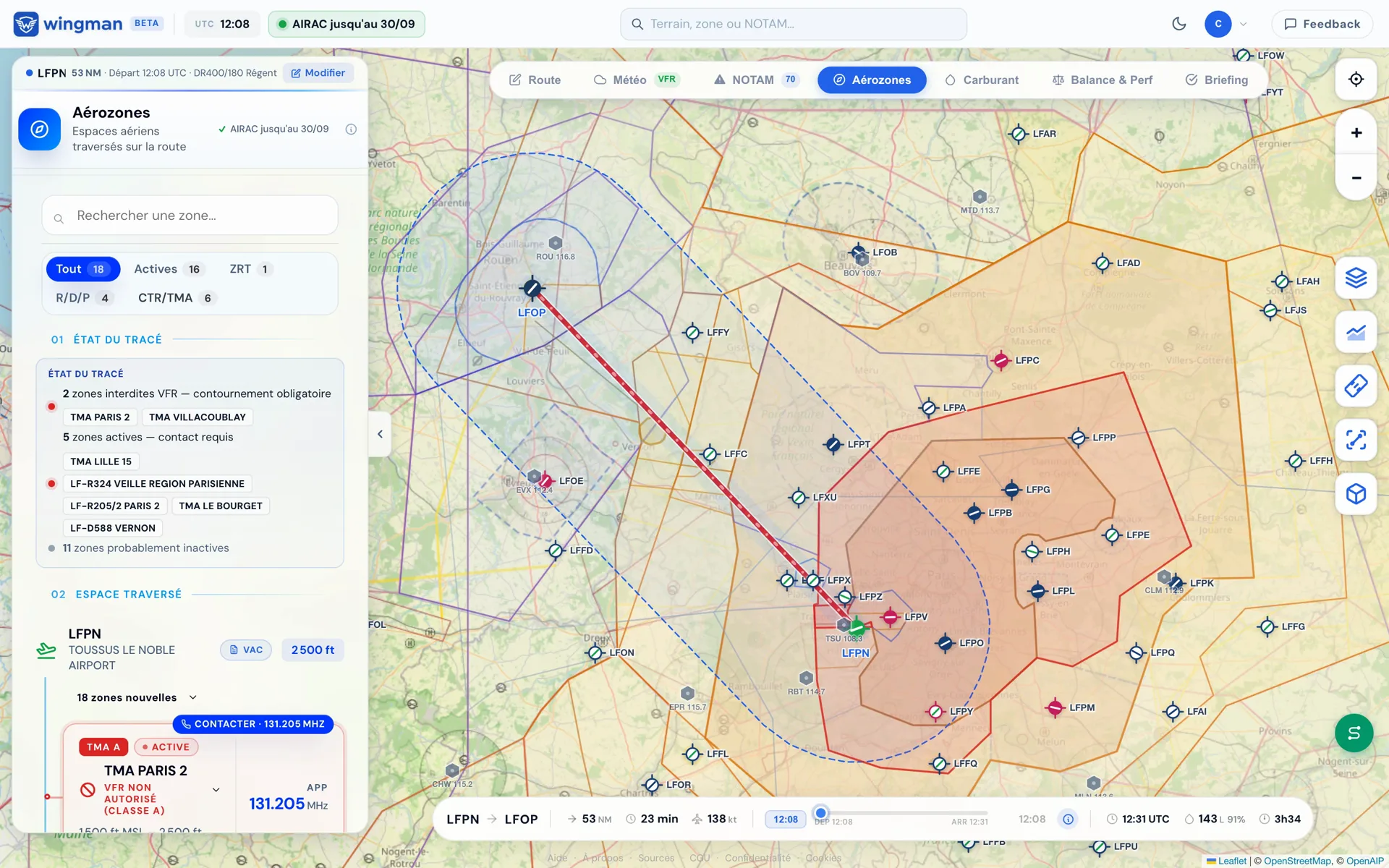The height and width of the screenshot is (868, 1389).
Task: Switch to the Route tab
Action: click(x=535, y=80)
